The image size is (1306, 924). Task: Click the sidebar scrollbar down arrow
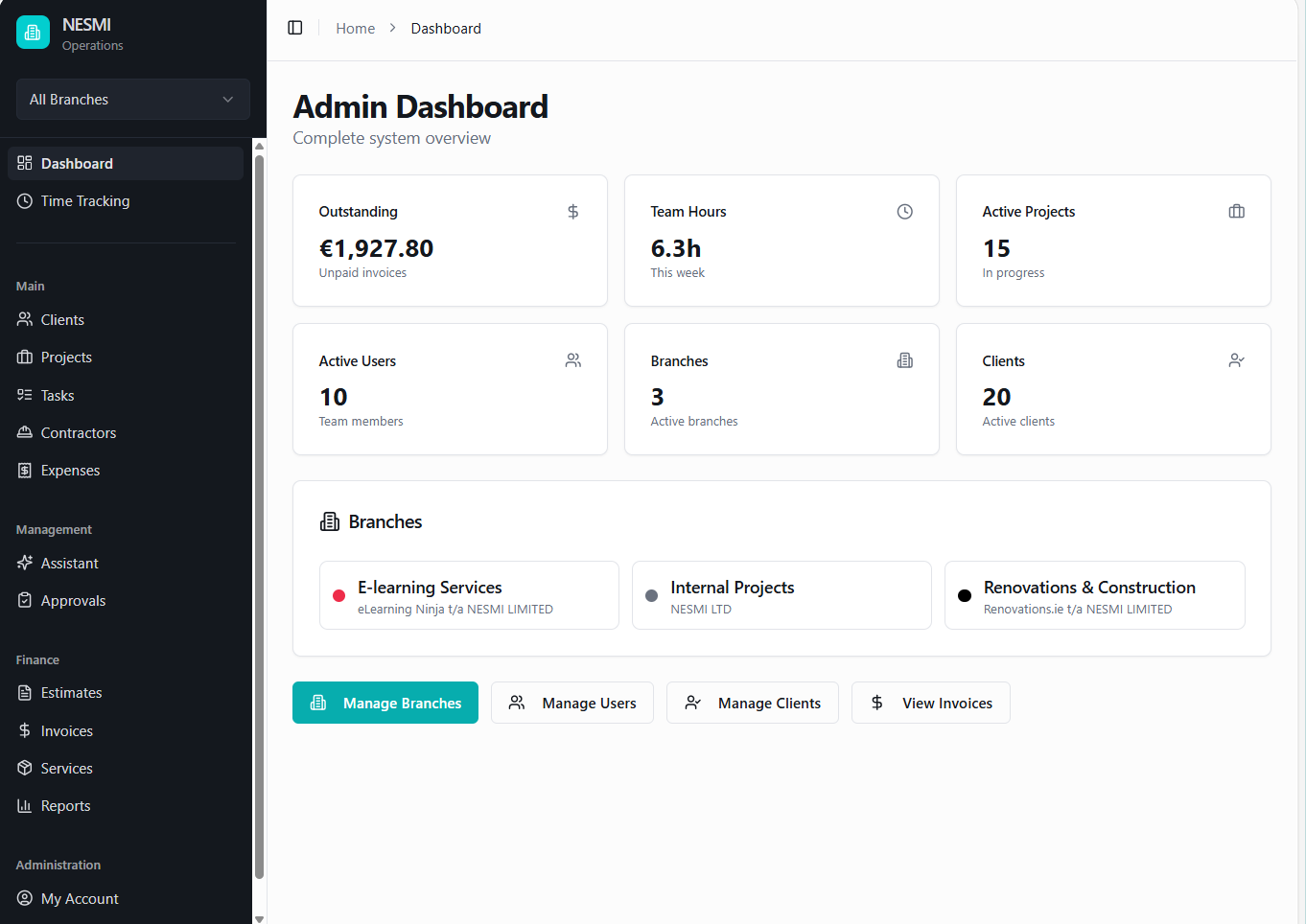[x=259, y=918]
